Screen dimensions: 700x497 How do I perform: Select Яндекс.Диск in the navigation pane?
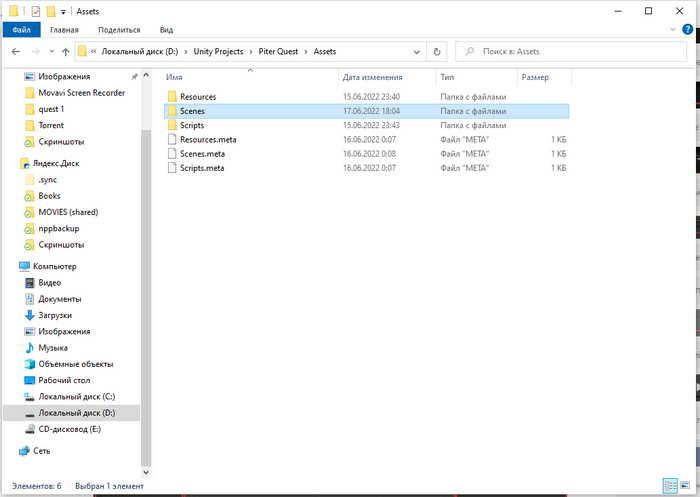point(60,163)
